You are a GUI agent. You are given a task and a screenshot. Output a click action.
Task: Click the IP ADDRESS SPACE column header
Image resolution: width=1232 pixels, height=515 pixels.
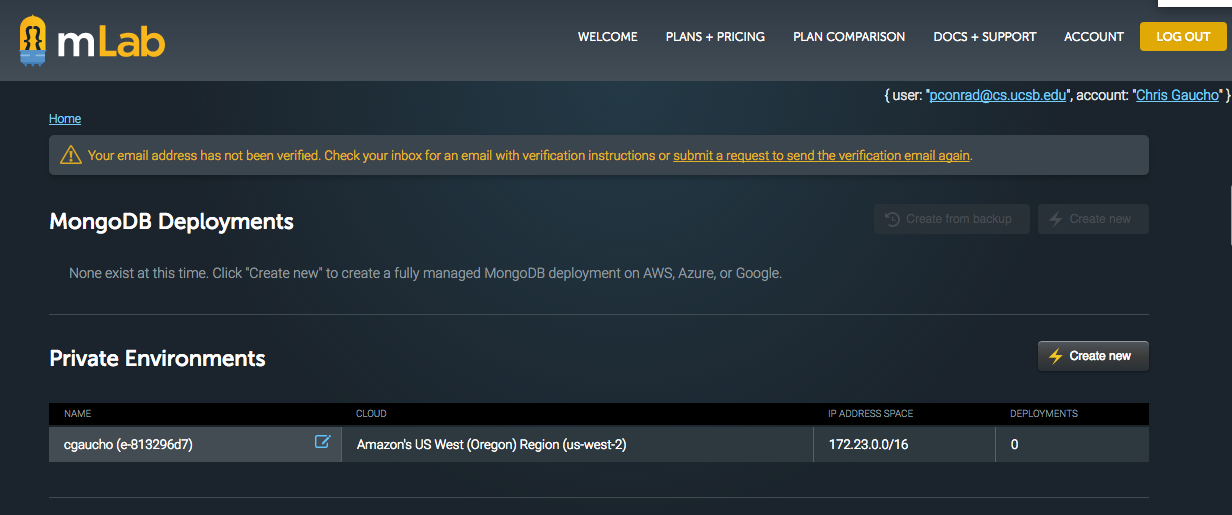coord(871,414)
